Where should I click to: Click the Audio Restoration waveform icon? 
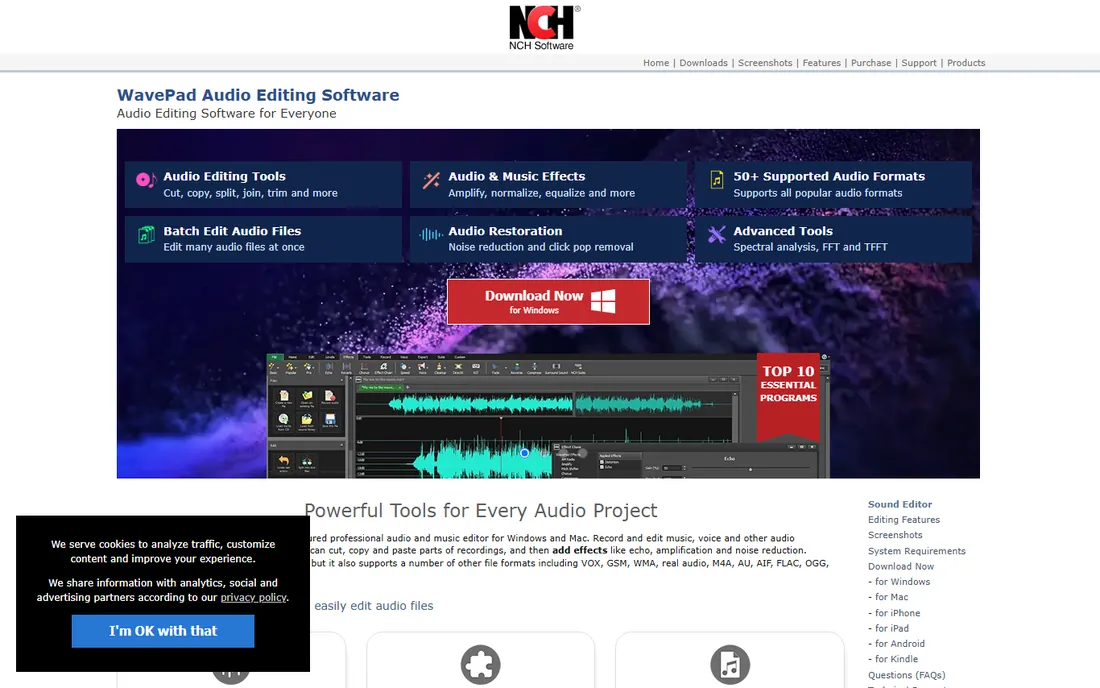[430, 235]
